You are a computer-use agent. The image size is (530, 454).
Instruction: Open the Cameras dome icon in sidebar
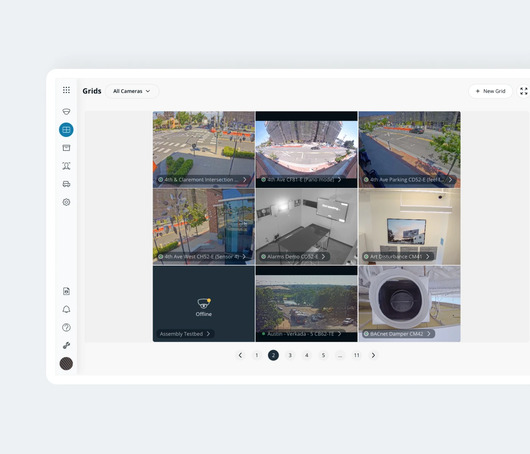(66, 112)
